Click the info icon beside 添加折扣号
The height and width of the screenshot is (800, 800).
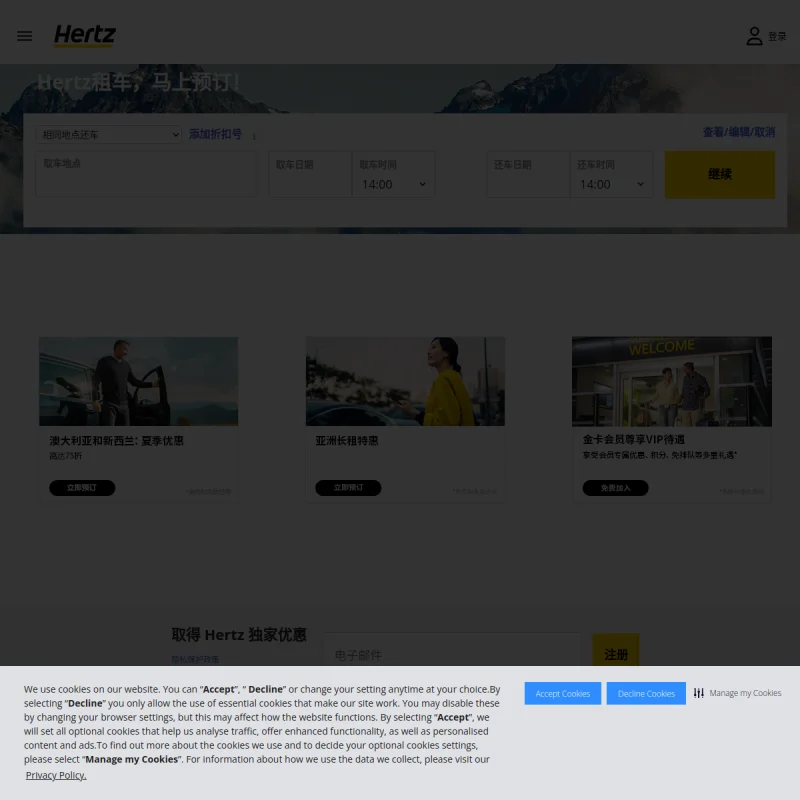pos(254,136)
